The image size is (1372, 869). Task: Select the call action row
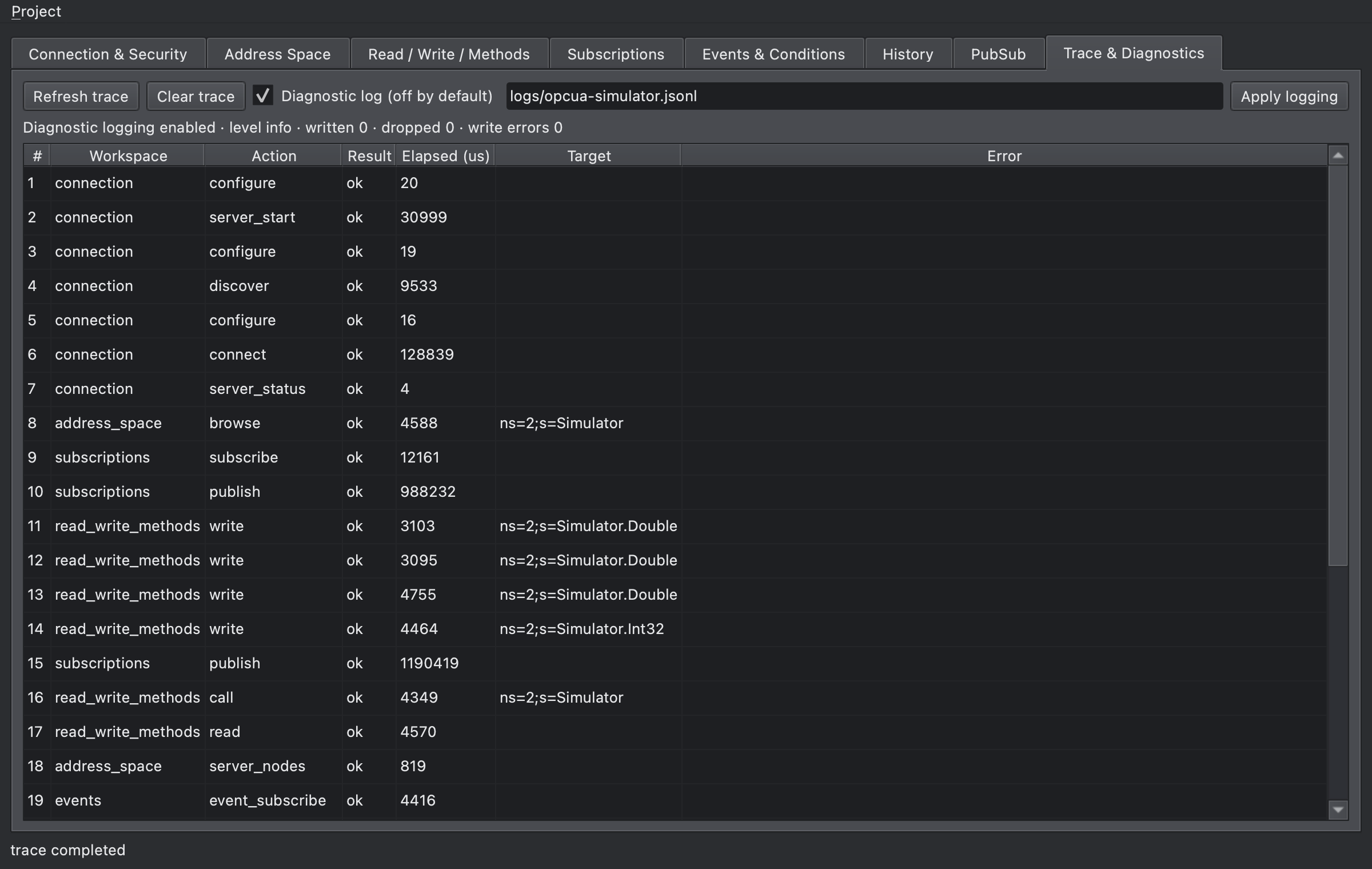pos(675,697)
